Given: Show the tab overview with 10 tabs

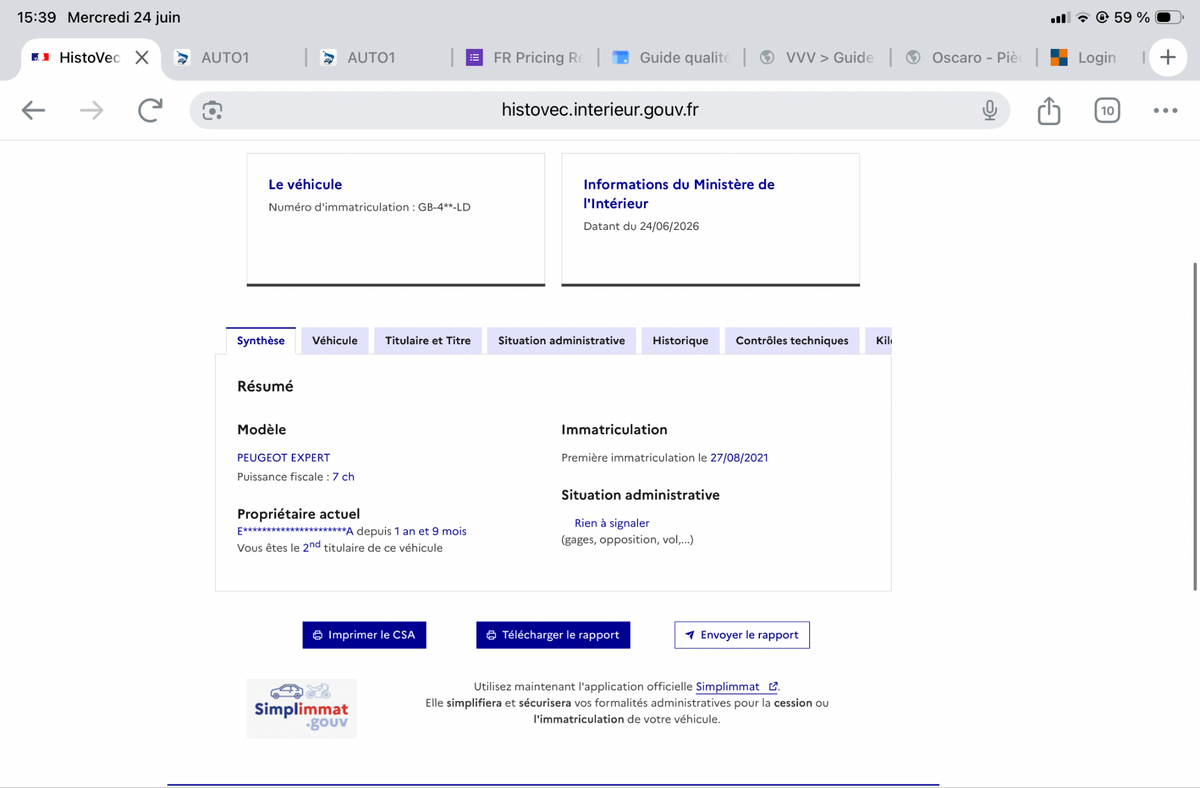Looking at the screenshot, I should tap(1107, 111).
